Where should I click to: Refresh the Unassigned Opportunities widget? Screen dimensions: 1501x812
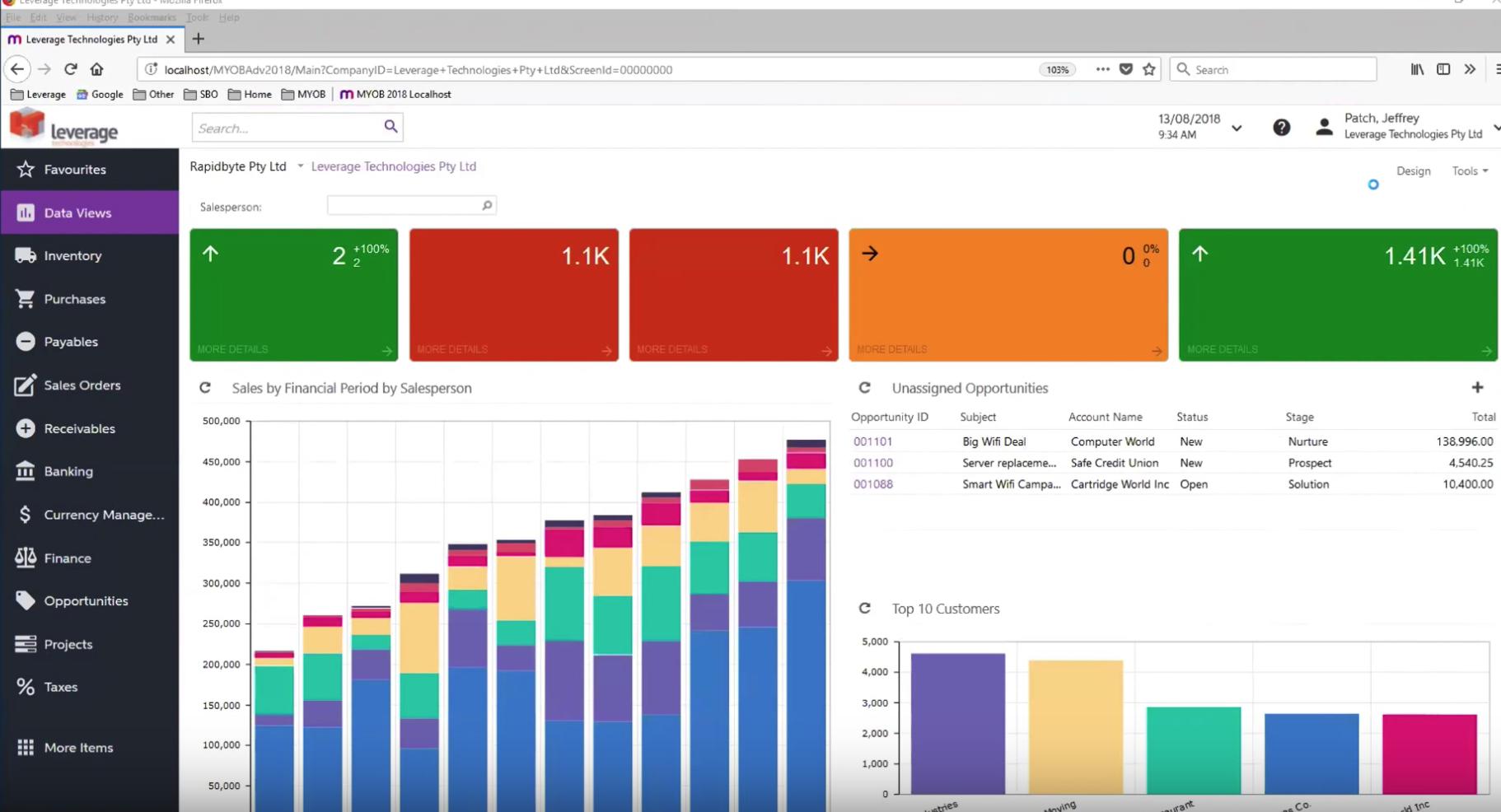tap(864, 388)
